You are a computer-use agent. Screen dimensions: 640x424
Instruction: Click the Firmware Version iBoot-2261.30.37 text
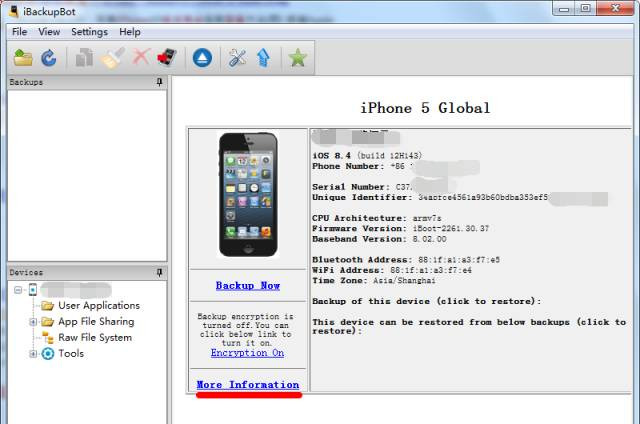[x=400, y=229]
